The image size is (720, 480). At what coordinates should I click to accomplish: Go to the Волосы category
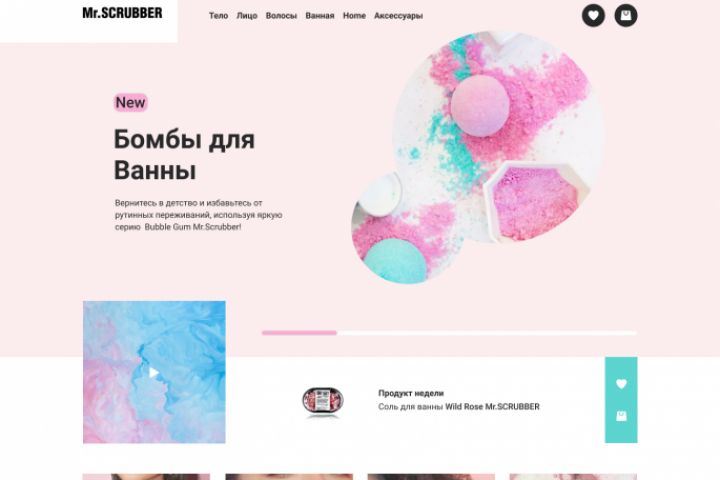[281, 16]
